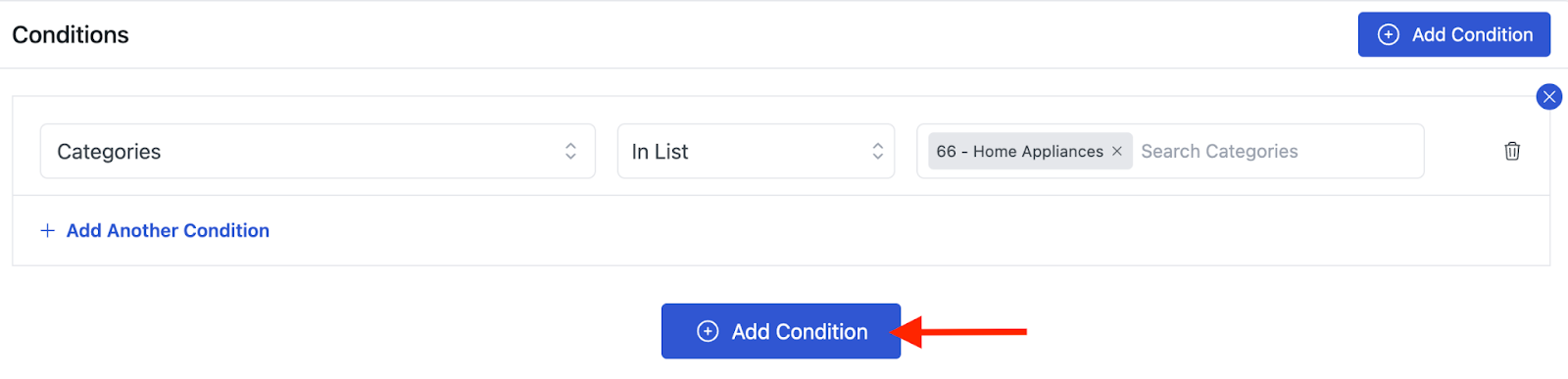The width and height of the screenshot is (1568, 379).
Task: Add Another Condition via the blue link
Action: tap(168, 230)
